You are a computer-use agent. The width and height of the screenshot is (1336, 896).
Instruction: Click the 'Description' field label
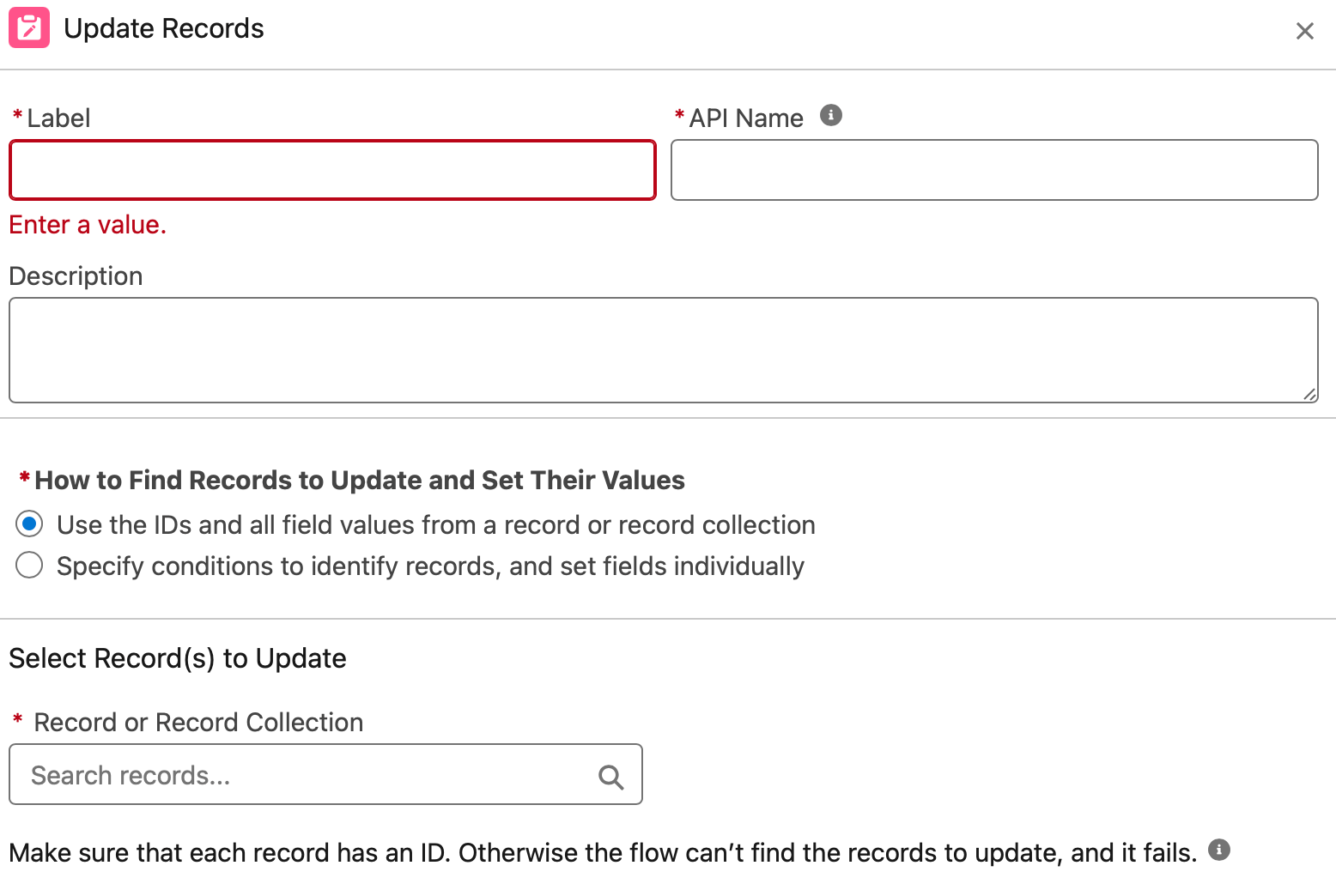76,276
